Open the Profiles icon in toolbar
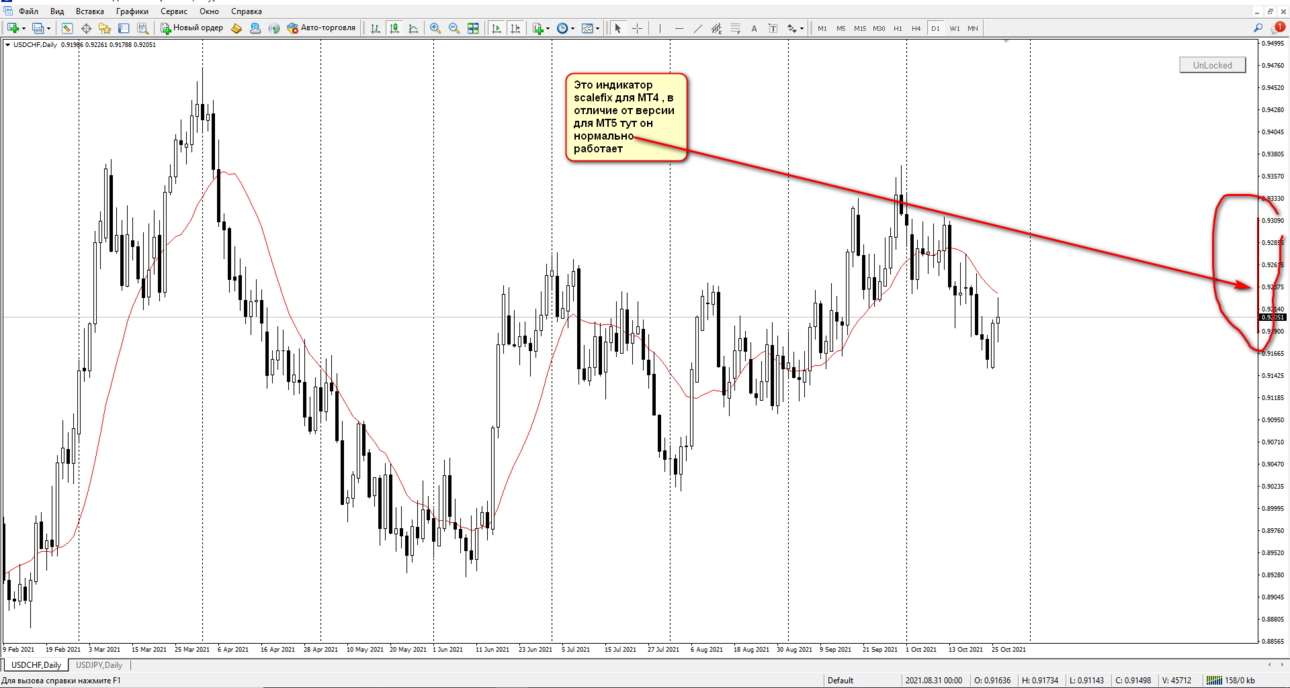The image size is (1290, 688). click(x=38, y=28)
